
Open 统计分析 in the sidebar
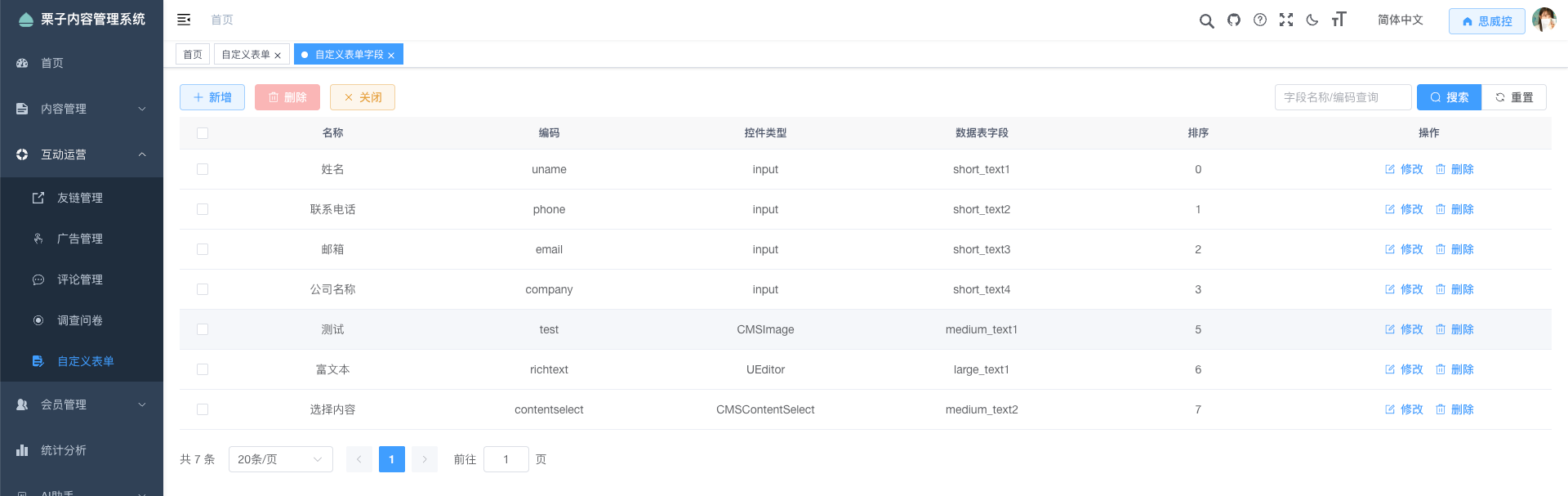pyautogui.click(x=82, y=450)
